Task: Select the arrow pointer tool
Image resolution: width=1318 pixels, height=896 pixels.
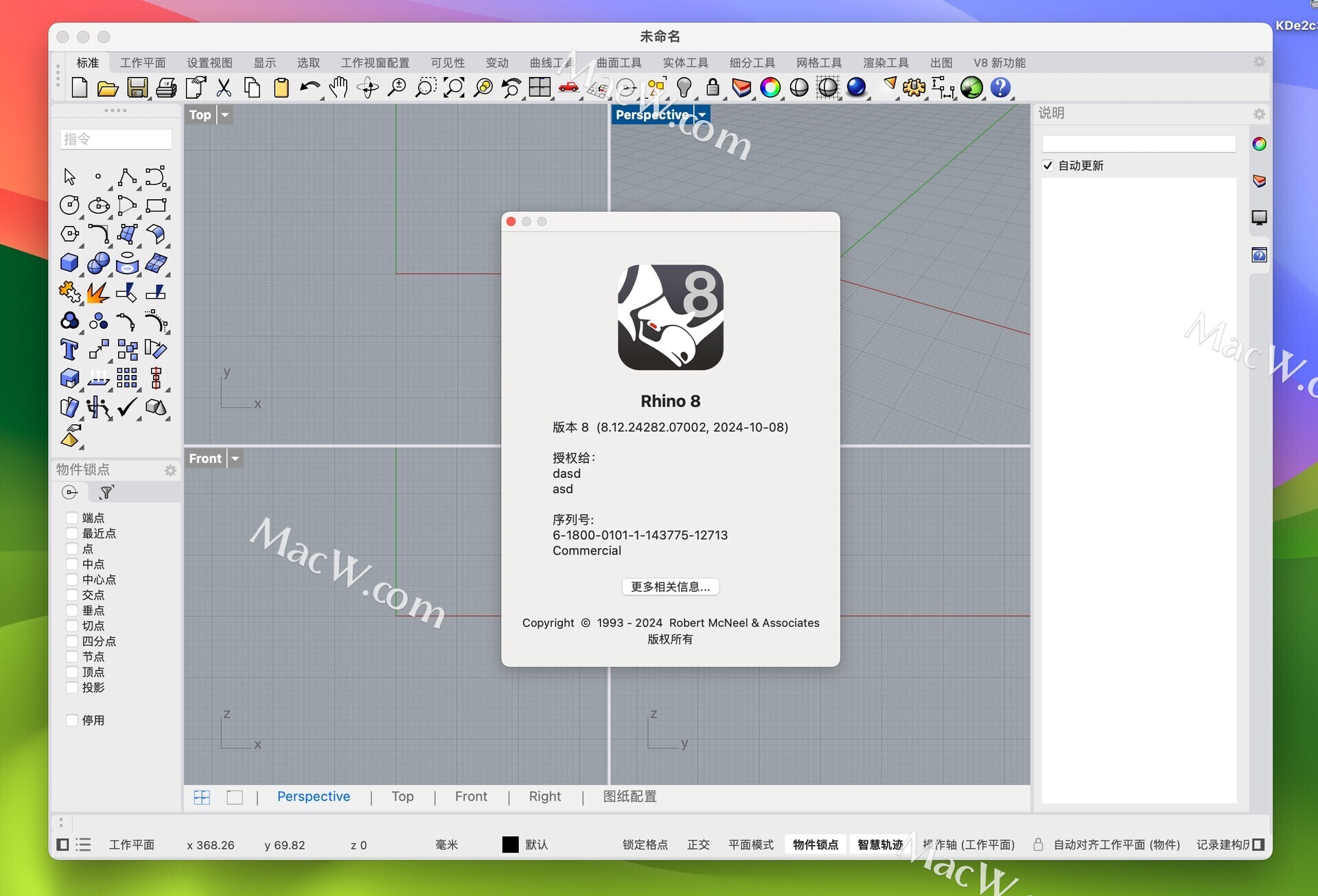Action: [x=69, y=176]
